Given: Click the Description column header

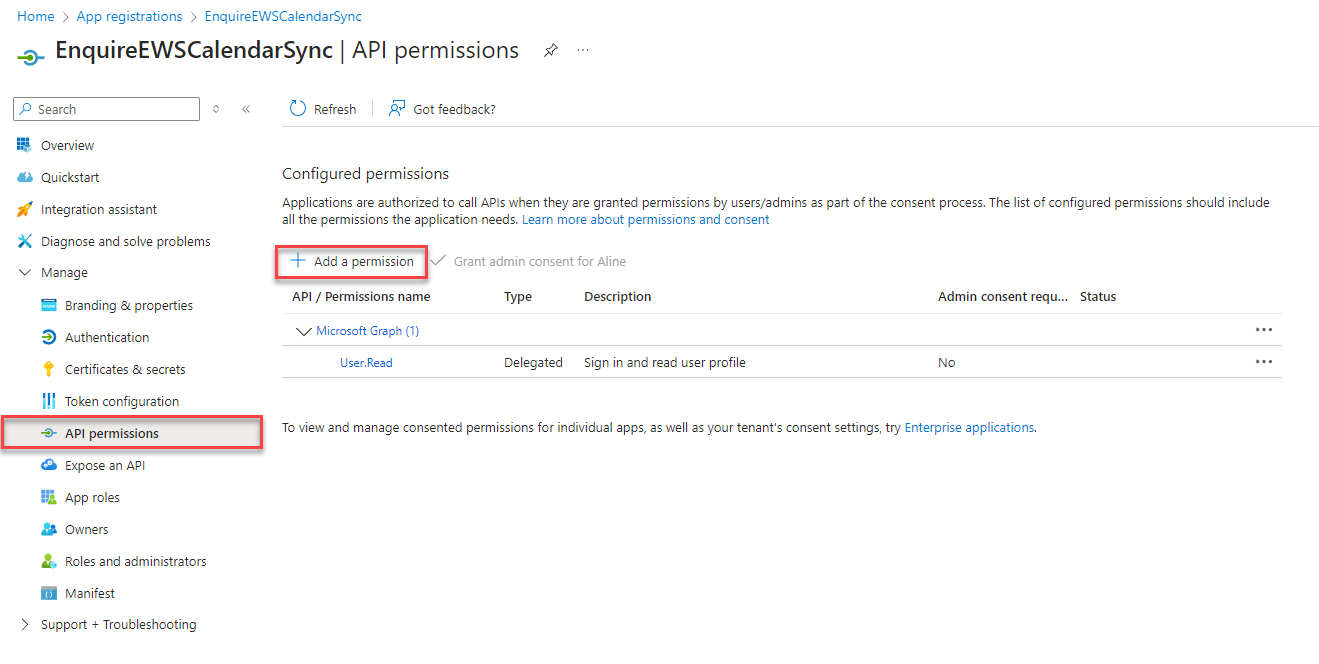Looking at the screenshot, I should 617,296.
